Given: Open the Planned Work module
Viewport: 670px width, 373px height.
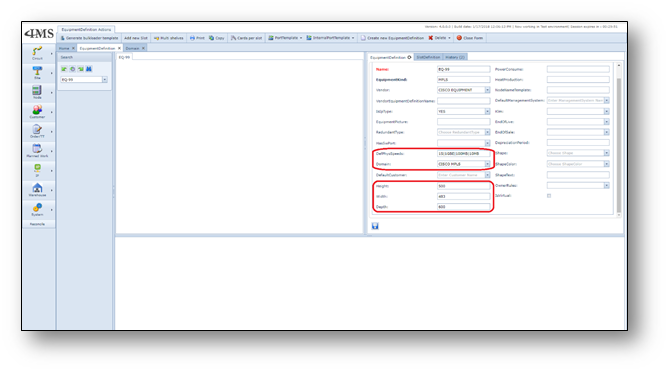Looking at the screenshot, I should coord(37,150).
